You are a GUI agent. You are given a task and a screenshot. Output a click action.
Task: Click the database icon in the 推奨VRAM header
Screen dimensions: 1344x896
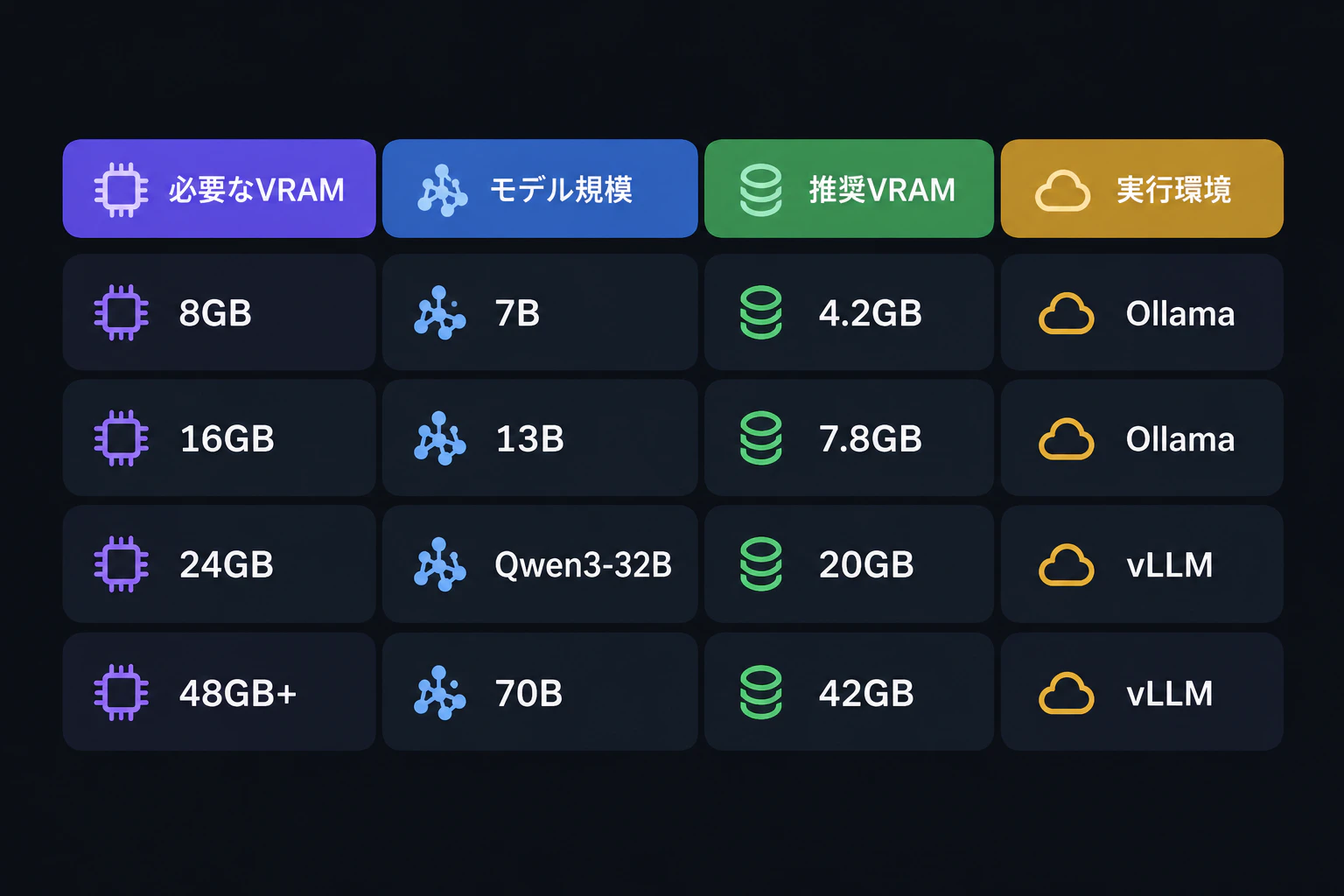click(761, 190)
